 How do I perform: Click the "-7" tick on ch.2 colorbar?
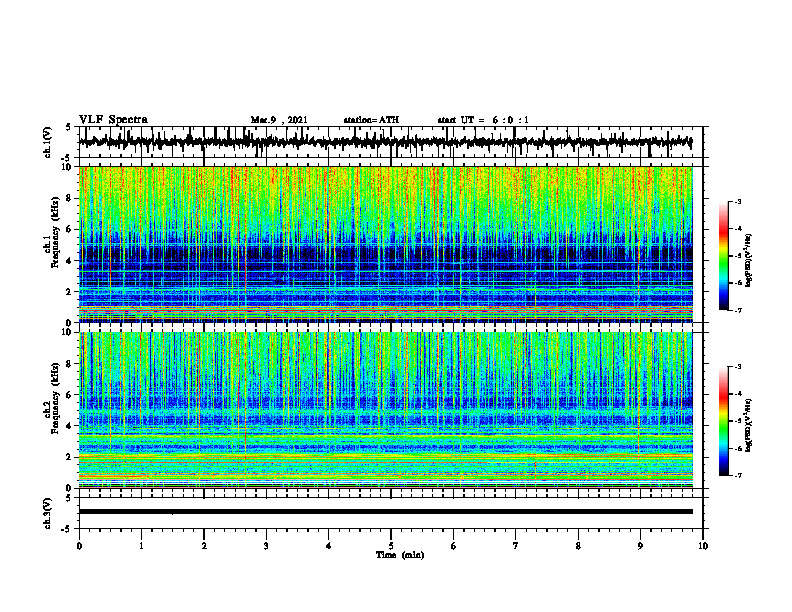pos(737,475)
